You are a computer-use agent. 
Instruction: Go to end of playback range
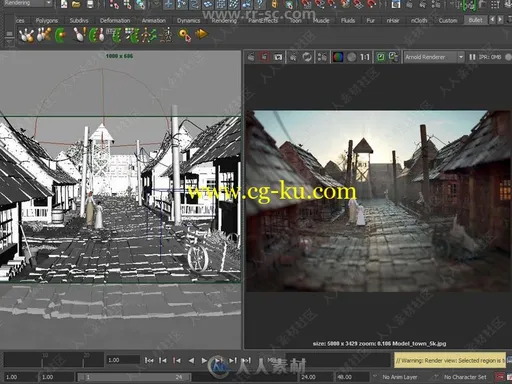pyautogui.click(x=246, y=360)
